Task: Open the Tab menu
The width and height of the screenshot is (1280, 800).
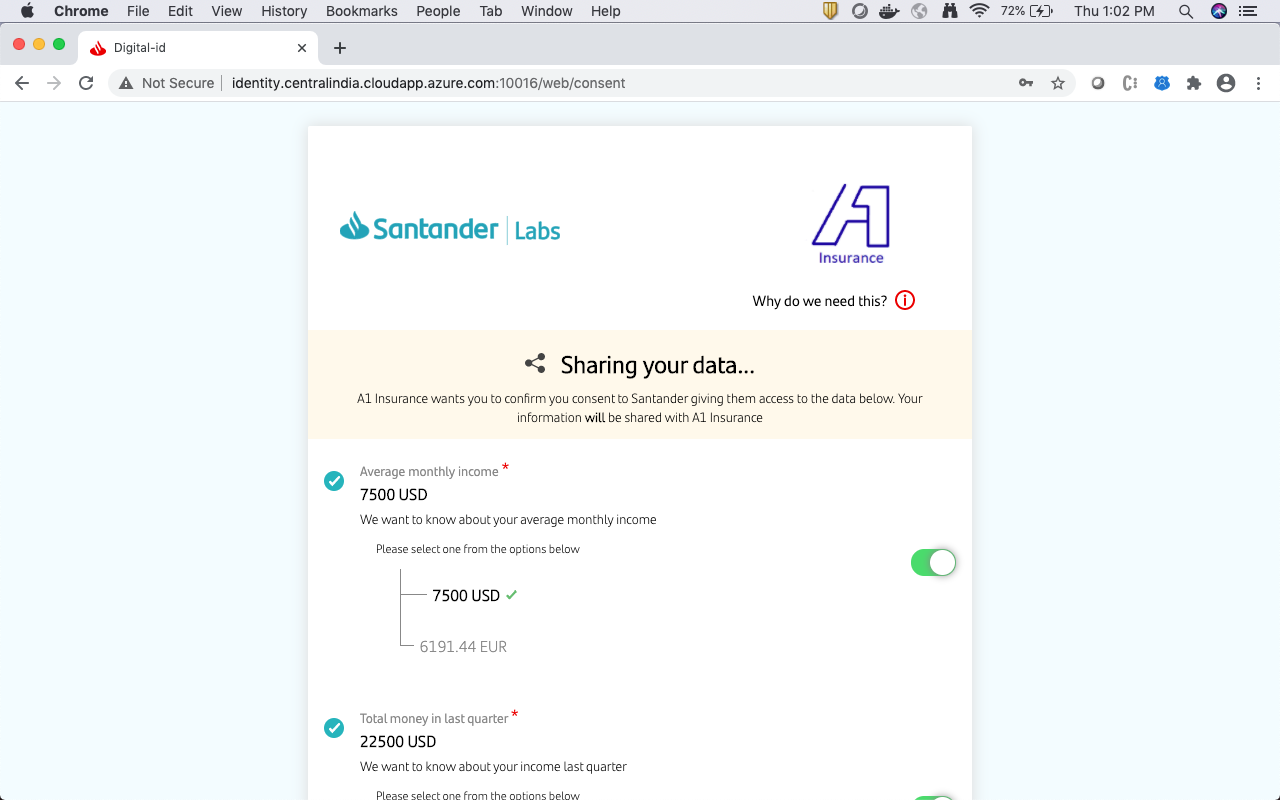Action: point(491,11)
